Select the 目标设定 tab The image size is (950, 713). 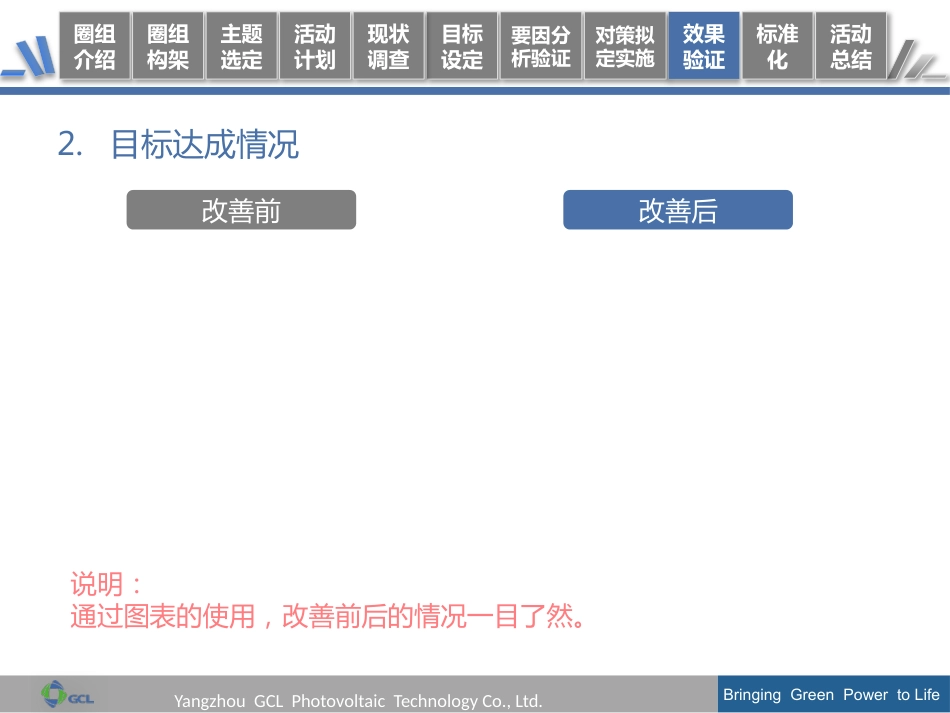click(x=462, y=46)
